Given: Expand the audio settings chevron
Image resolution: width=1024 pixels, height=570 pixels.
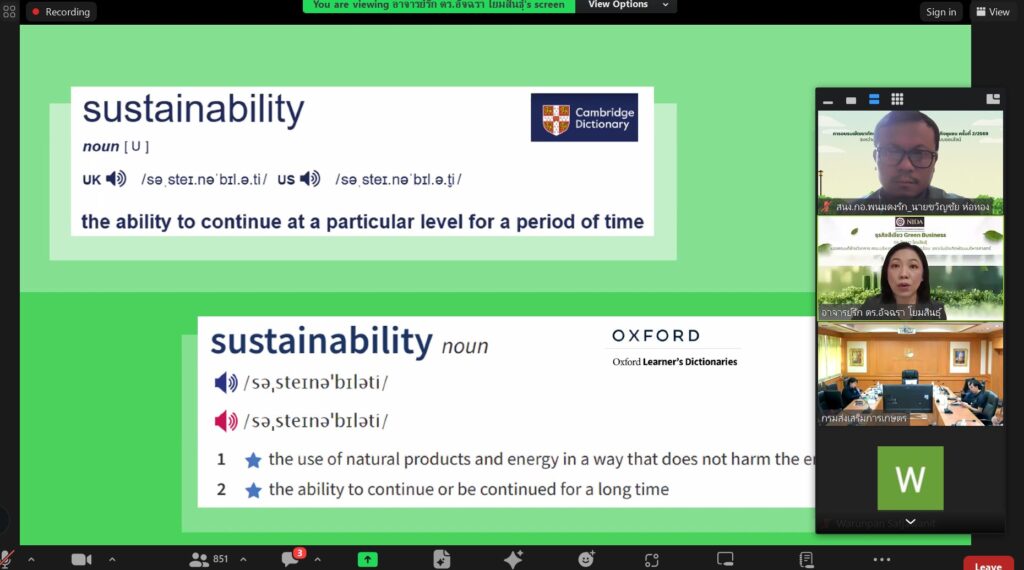Looking at the screenshot, I should click(x=31, y=560).
